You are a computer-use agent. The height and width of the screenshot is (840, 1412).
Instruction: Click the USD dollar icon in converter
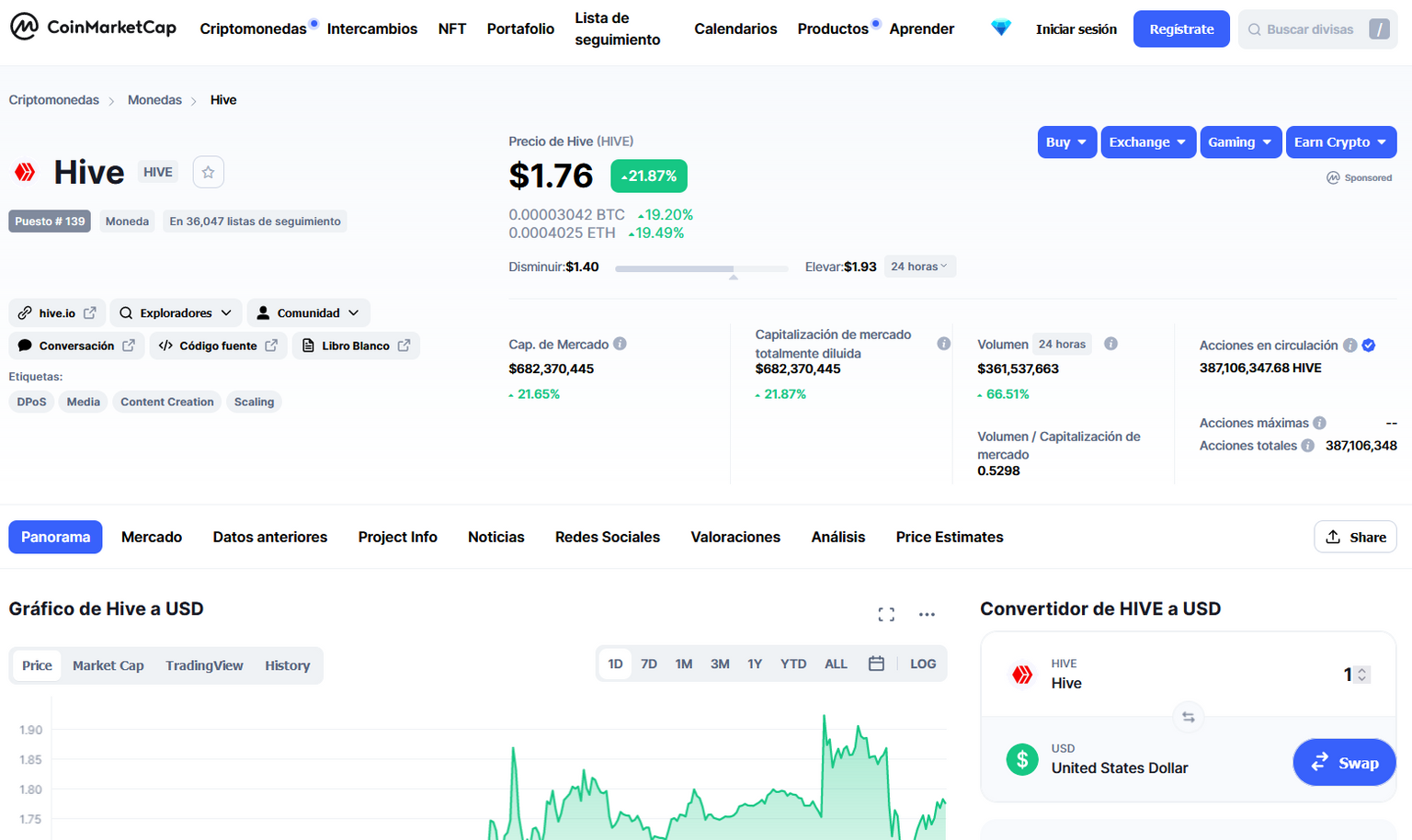click(x=1022, y=759)
